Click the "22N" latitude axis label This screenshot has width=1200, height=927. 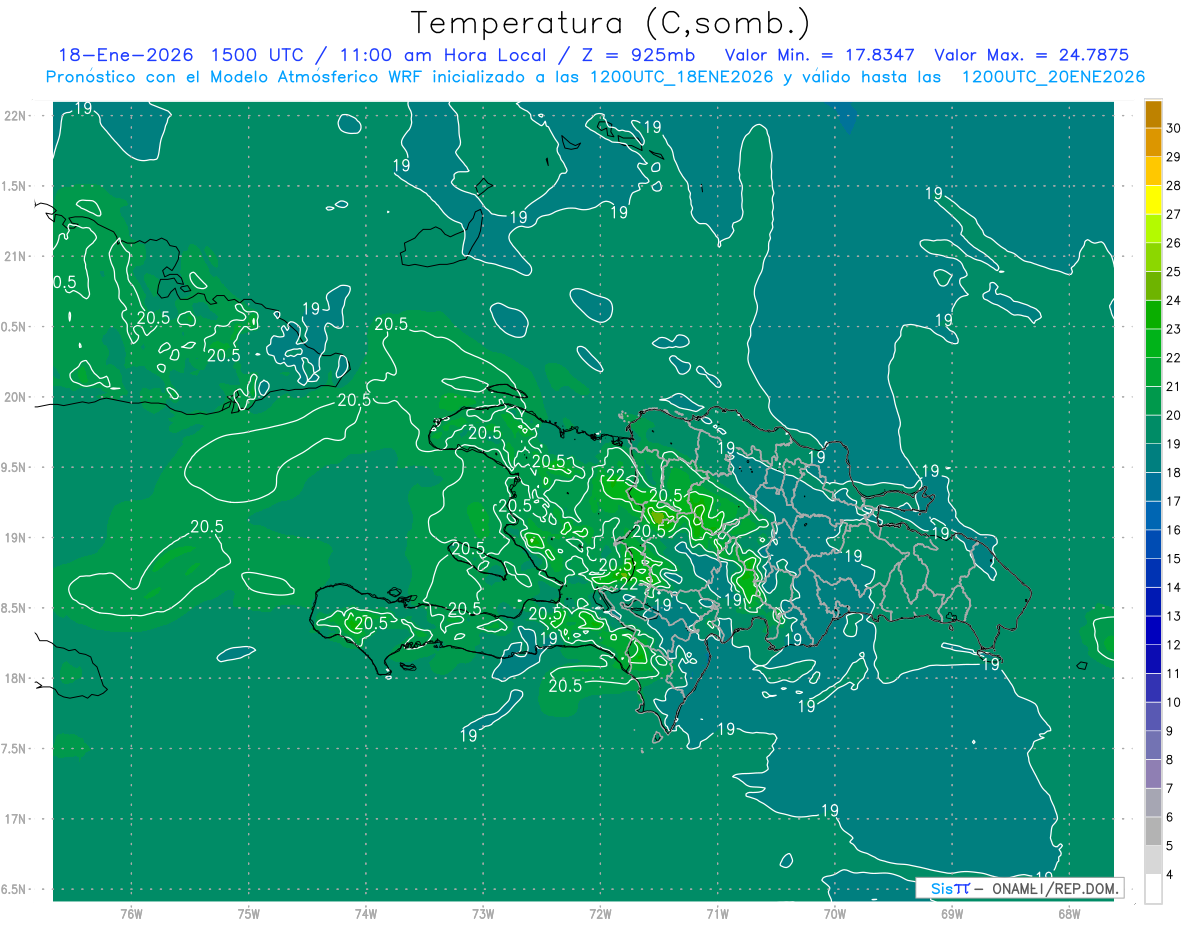[16, 116]
